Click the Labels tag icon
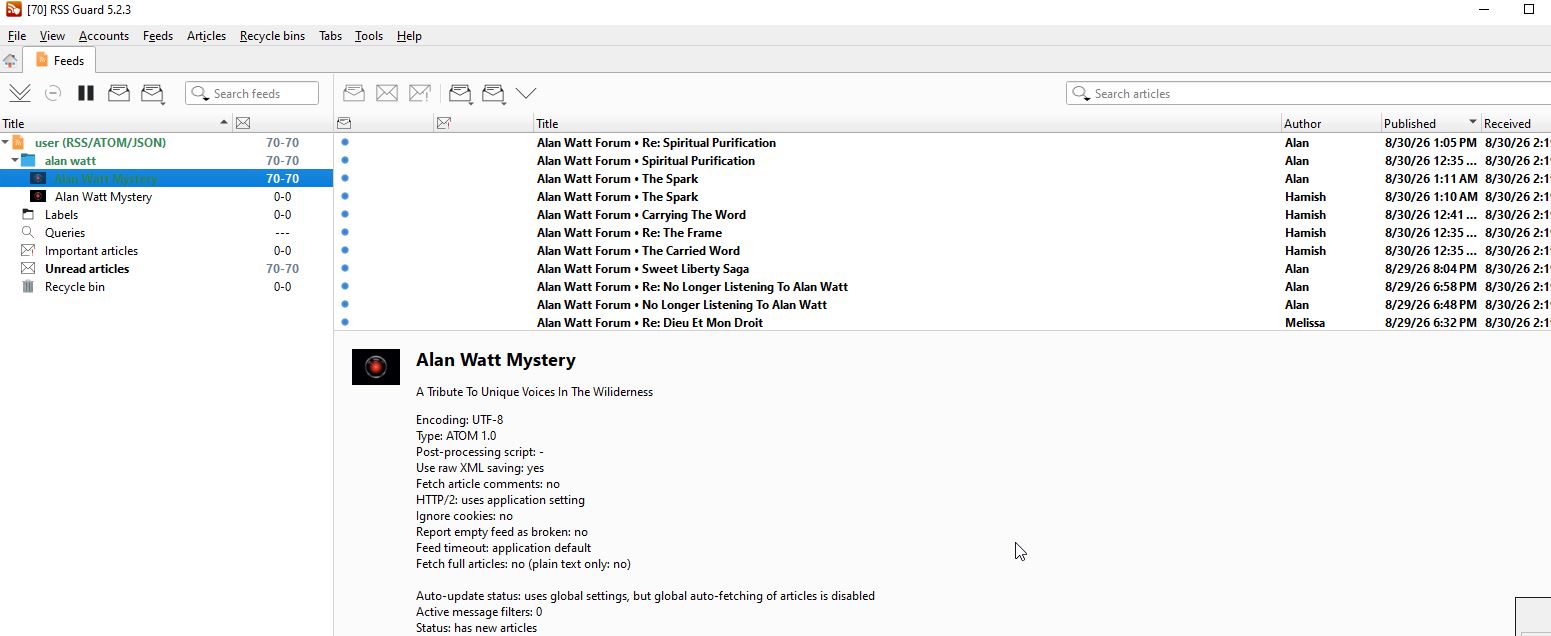This screenshot has height=636, width=1551. [x=28, y=214]
